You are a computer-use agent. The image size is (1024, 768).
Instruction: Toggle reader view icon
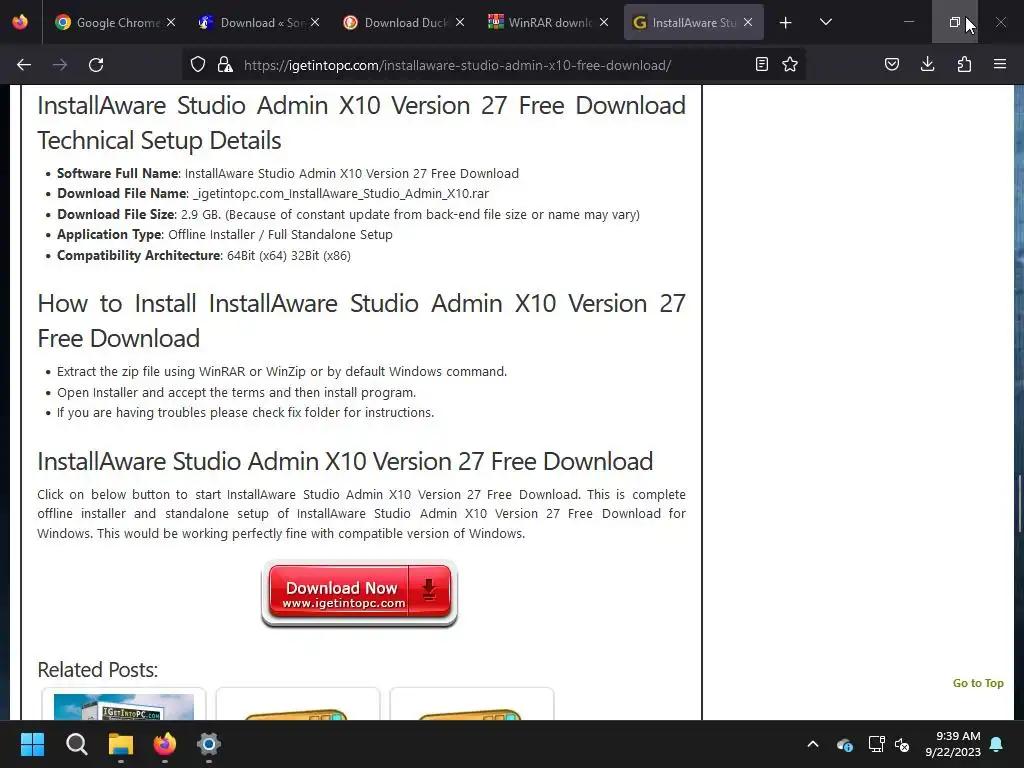[761, 64]
